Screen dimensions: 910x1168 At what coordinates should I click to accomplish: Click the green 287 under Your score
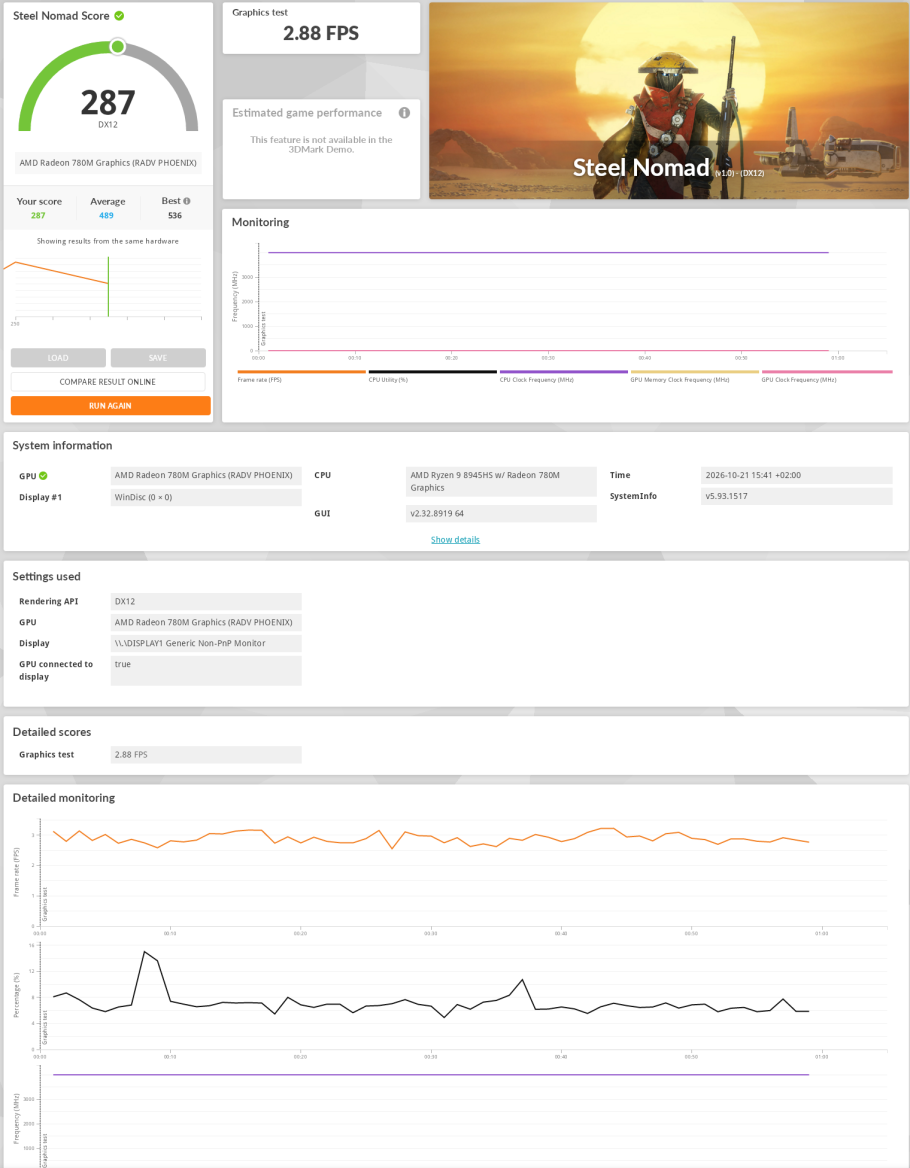click(x=38, y=215)
